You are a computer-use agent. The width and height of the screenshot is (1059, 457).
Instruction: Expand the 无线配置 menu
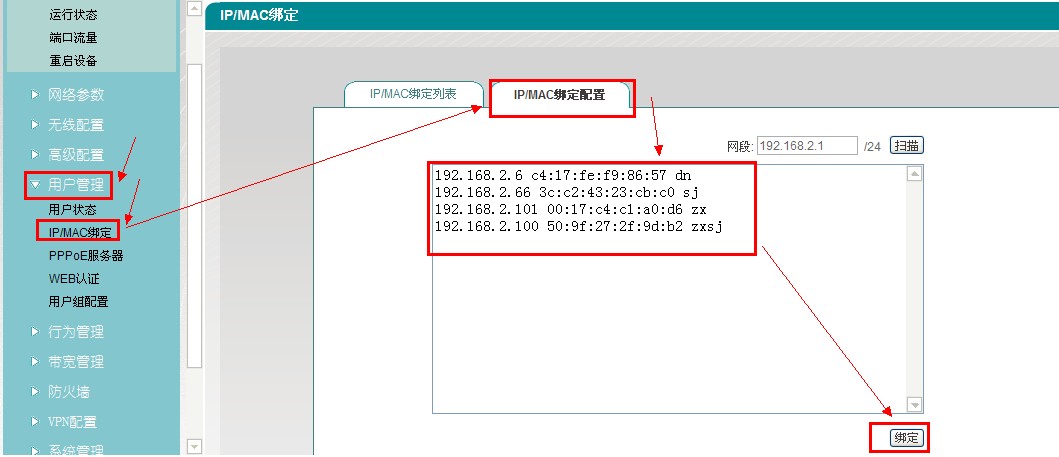click(76, 125)
